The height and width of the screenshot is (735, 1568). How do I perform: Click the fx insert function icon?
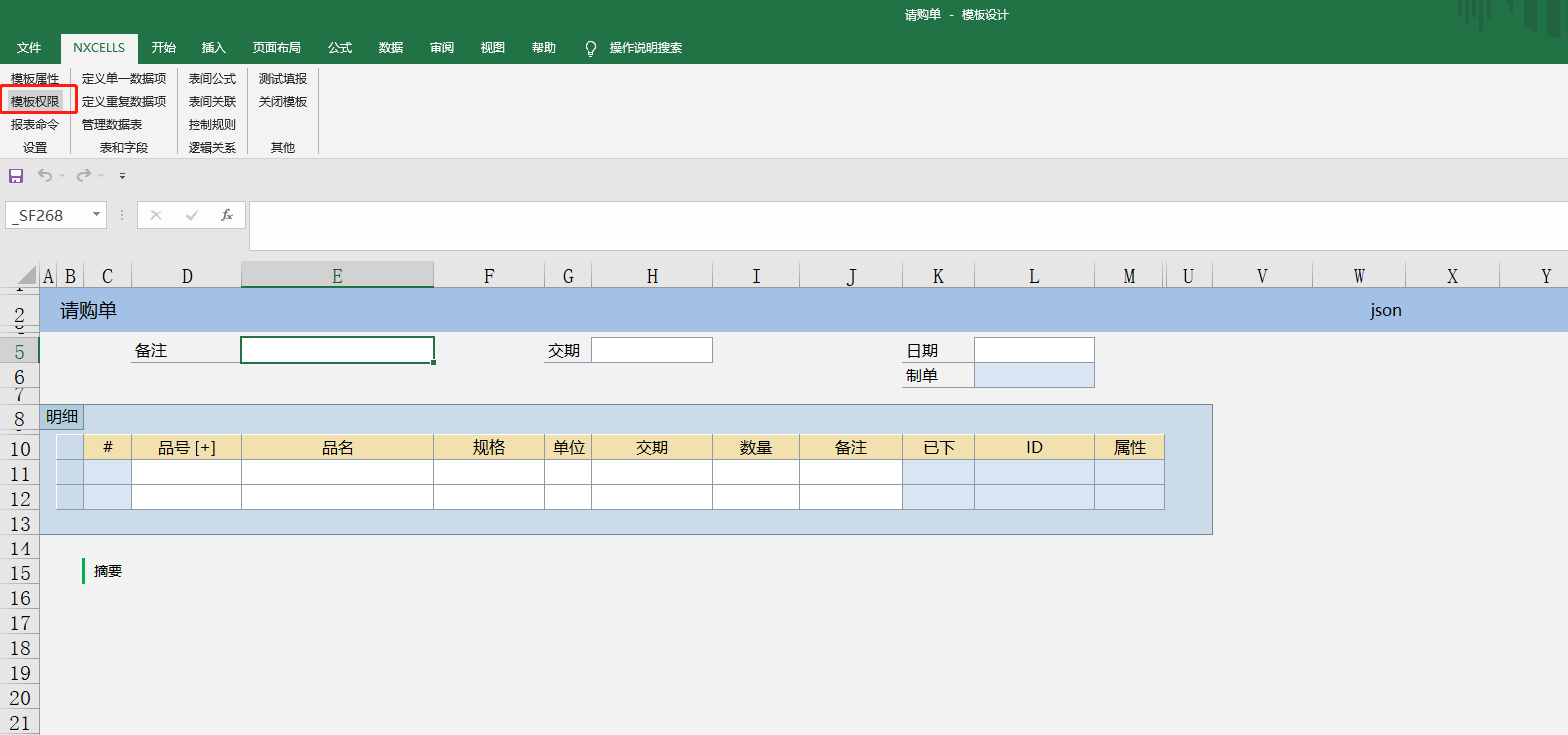pos(227,215)
